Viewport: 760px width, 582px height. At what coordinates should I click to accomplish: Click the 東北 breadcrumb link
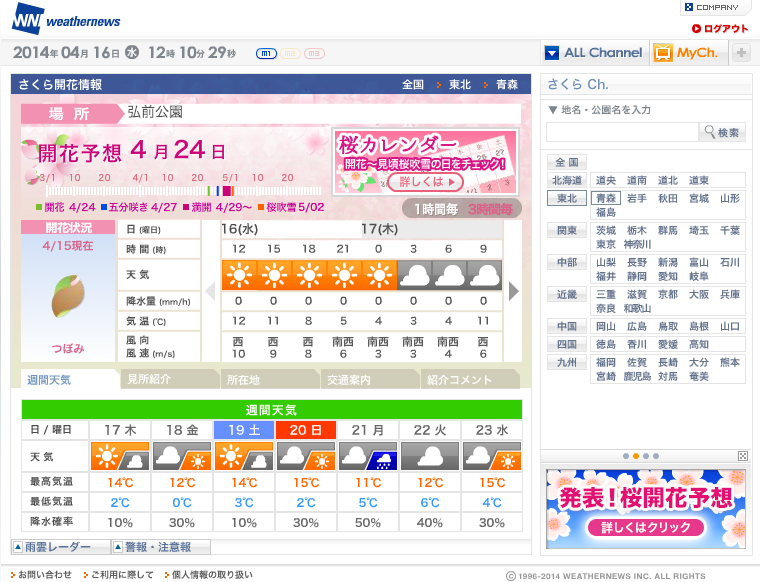(459, 85)
